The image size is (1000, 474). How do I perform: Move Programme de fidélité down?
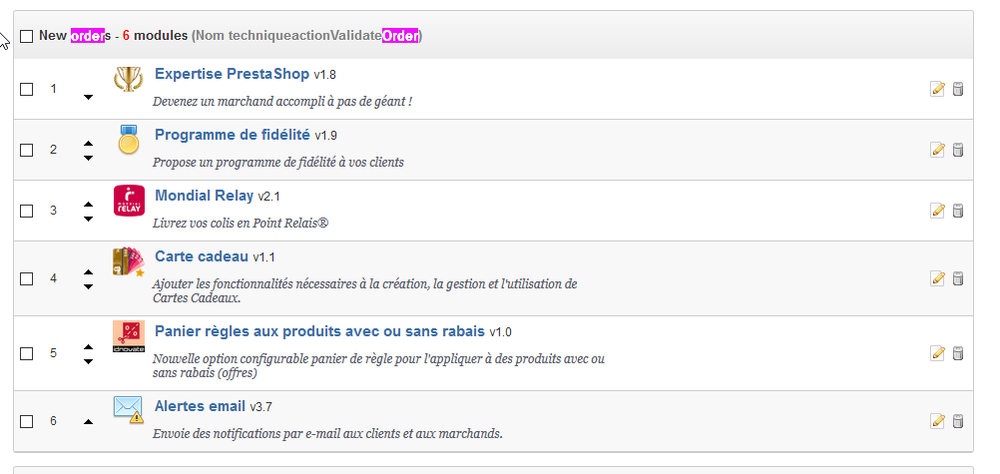coord(88,158)
